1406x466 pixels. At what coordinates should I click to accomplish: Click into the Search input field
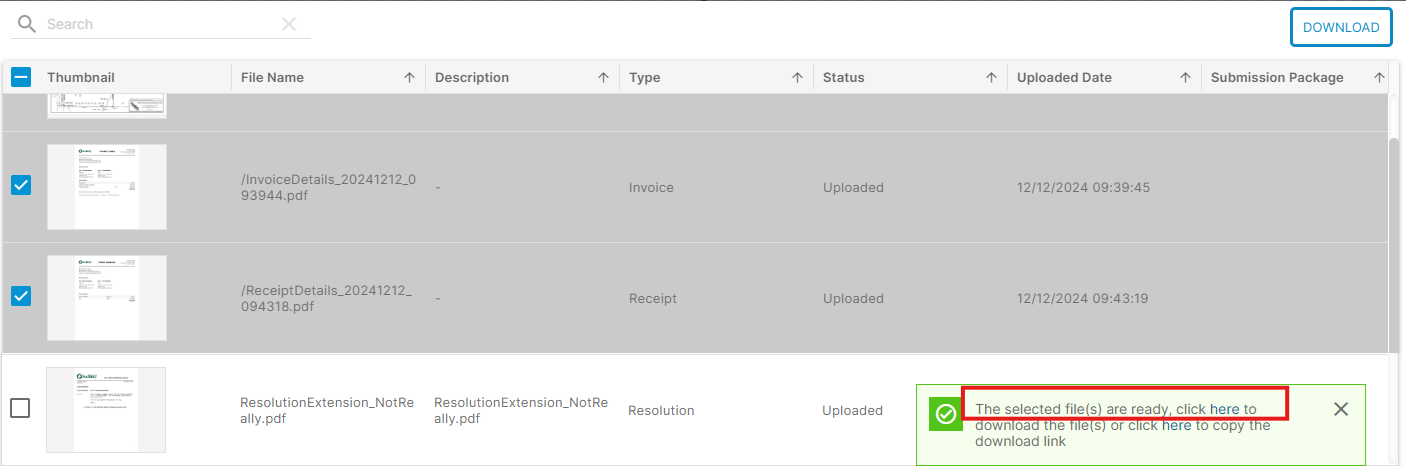[160, 24]
